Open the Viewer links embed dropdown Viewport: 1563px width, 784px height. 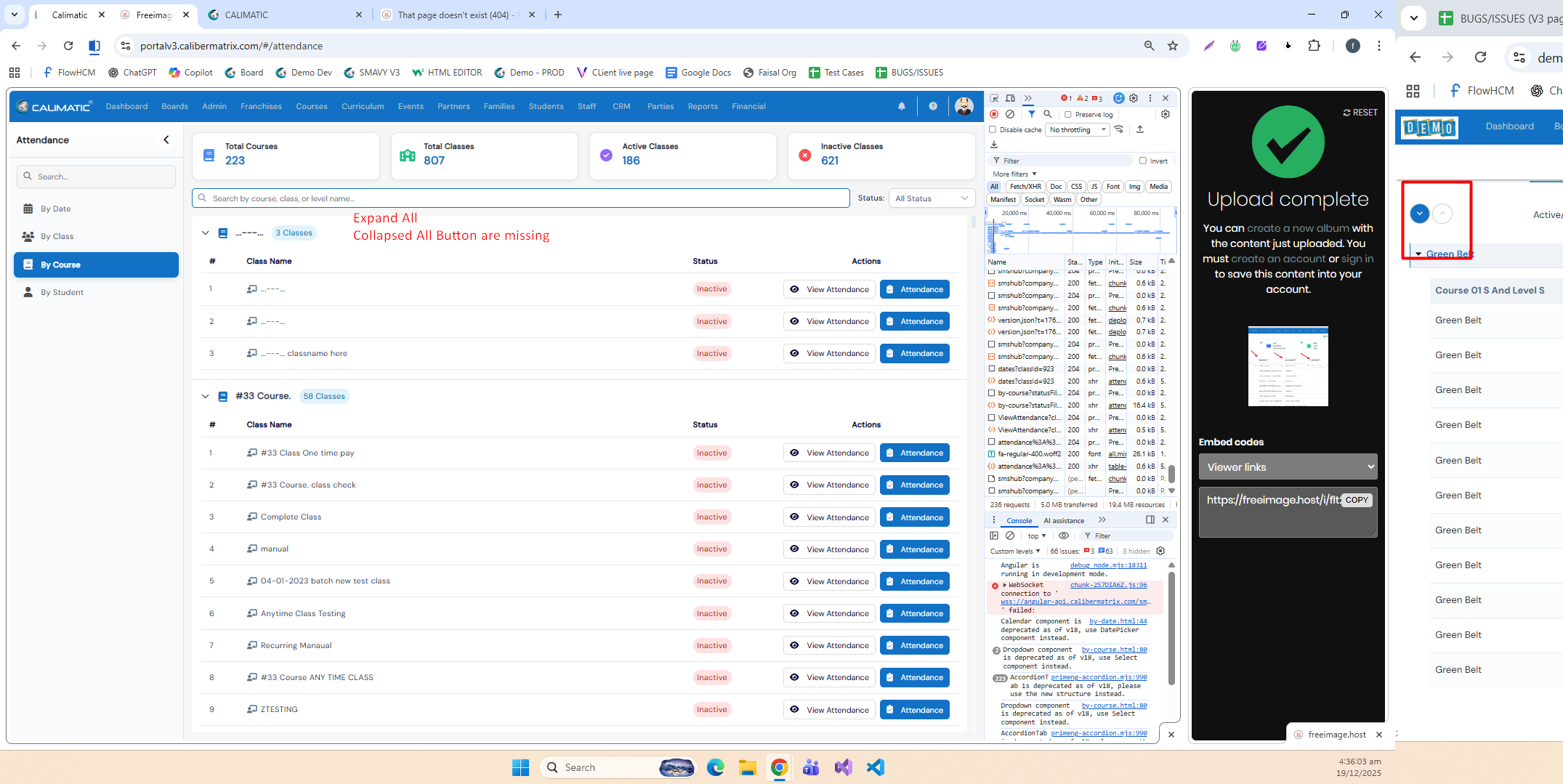tap(1288, 467)
